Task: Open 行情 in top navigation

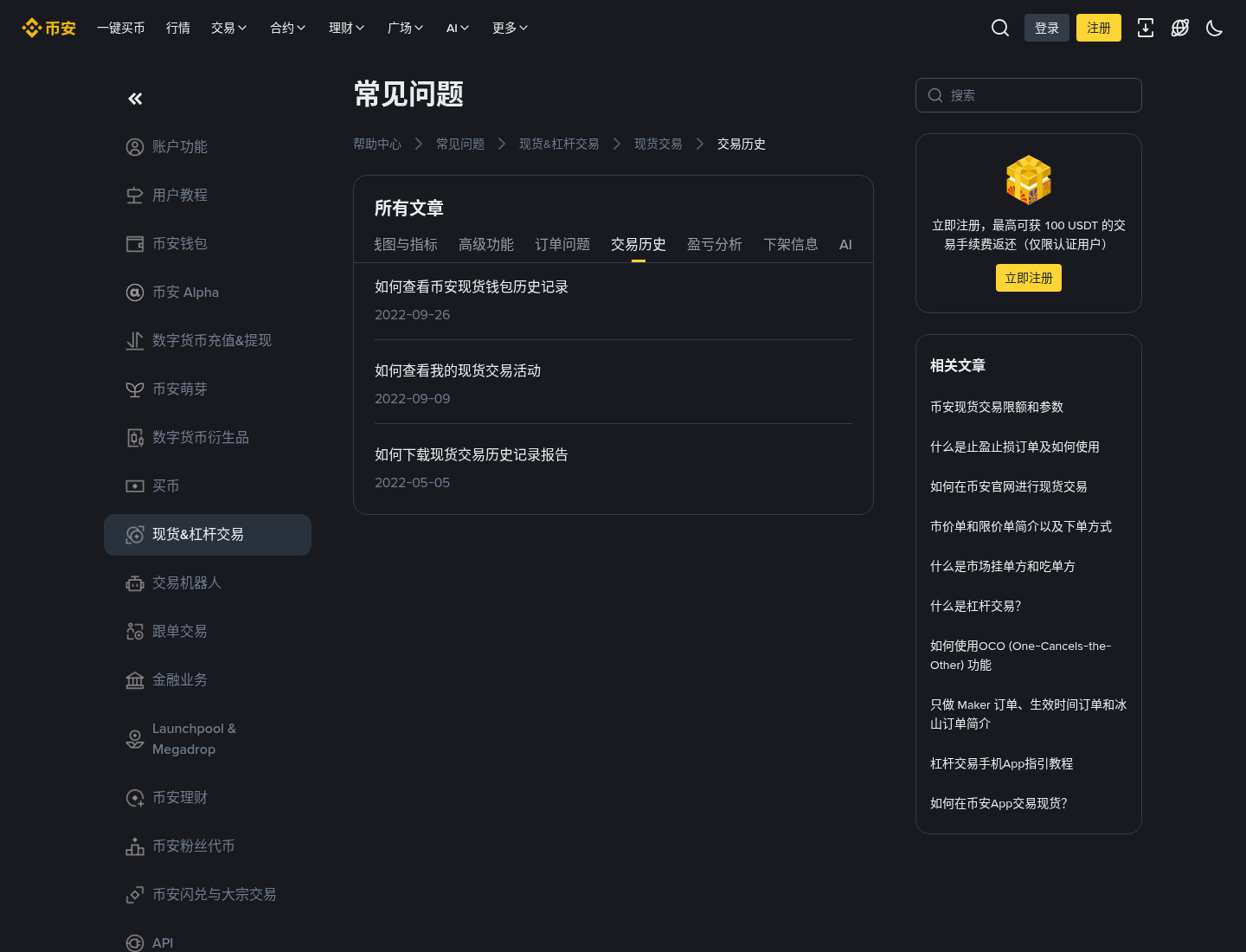Action: click(x=178, y=28)
